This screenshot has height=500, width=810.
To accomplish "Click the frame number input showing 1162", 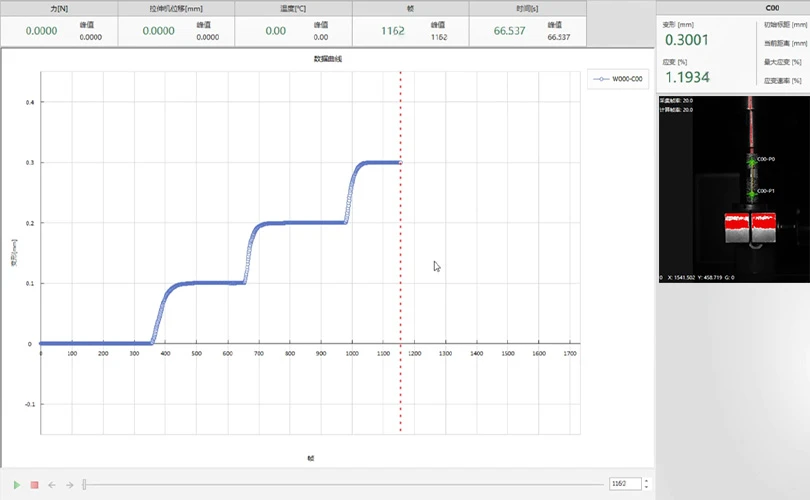I will pyautogui.click(x=625, y=483).
